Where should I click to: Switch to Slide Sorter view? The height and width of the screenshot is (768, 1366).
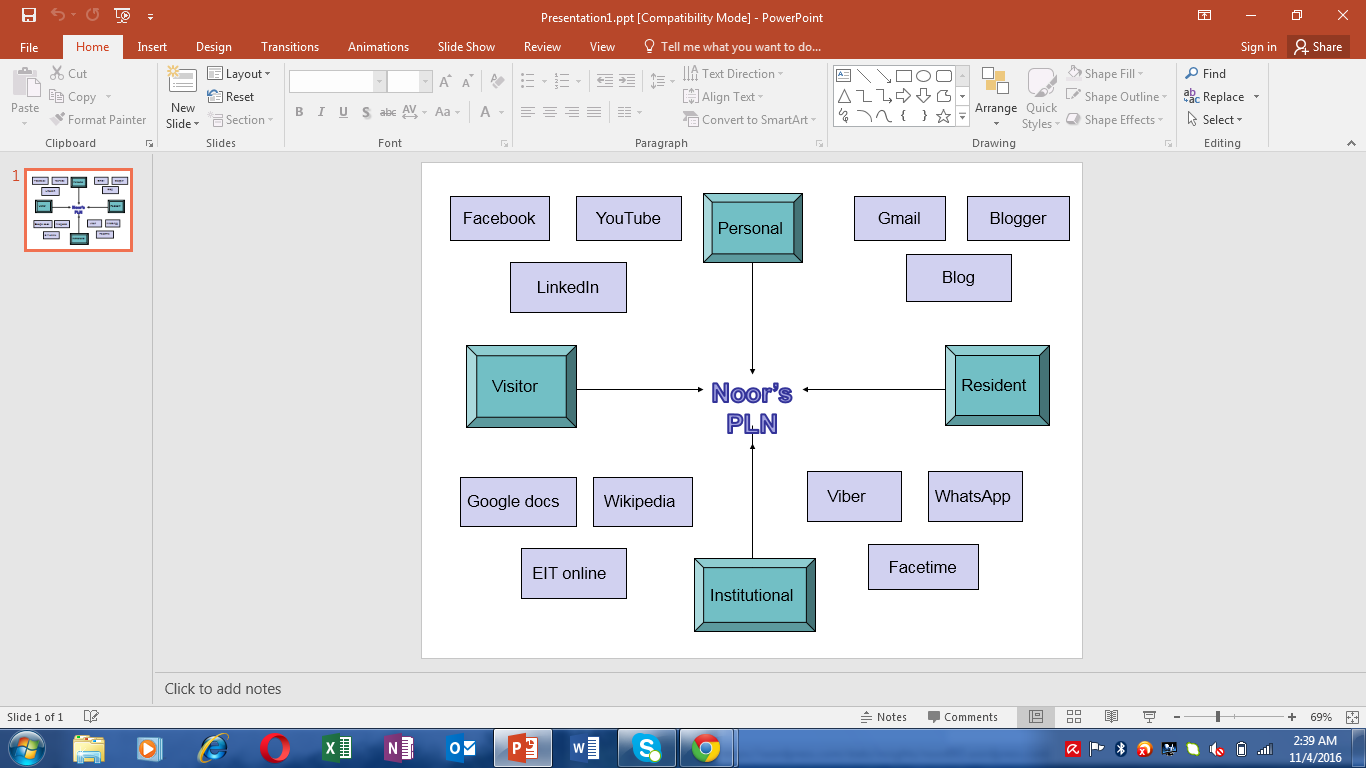(1073, 717)
